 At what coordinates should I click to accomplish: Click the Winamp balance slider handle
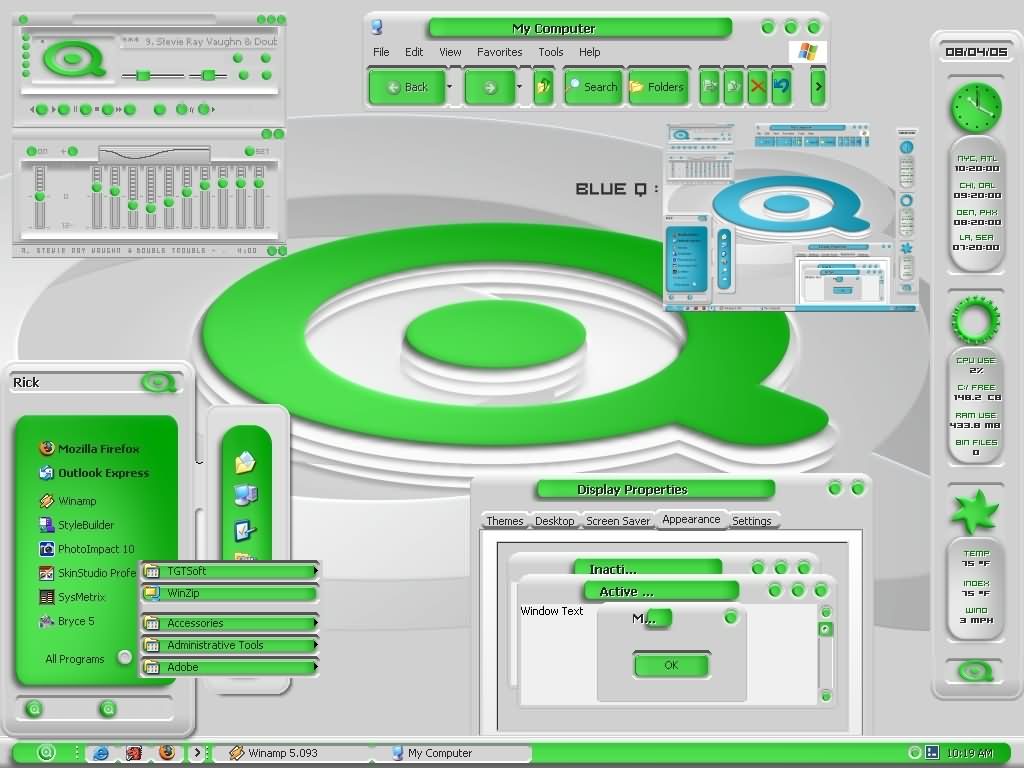[x=208, y=76]
